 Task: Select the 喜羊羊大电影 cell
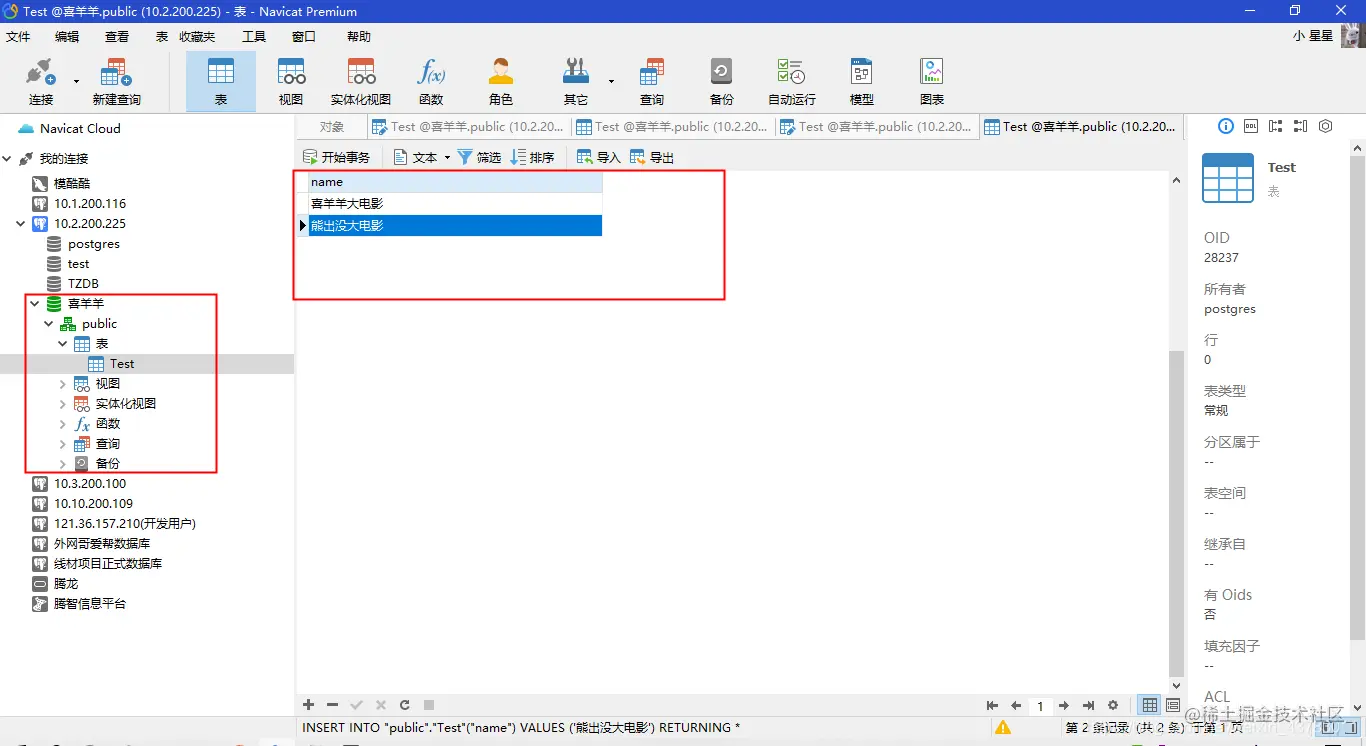(455, 203)
